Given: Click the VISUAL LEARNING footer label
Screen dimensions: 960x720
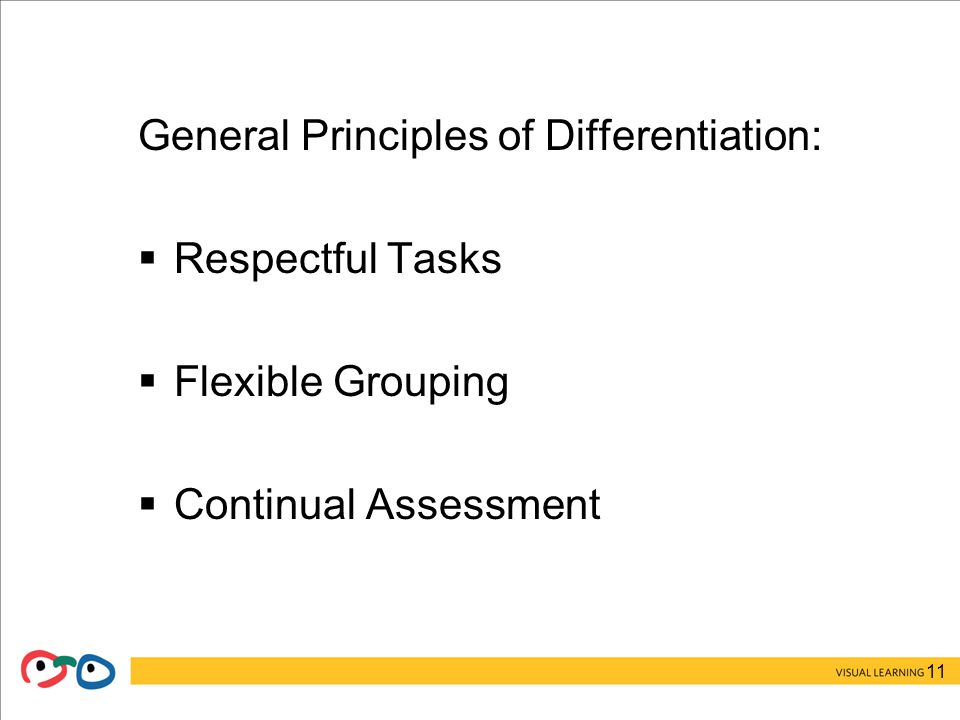Looking at the screenshot, I should coord(880,672).
